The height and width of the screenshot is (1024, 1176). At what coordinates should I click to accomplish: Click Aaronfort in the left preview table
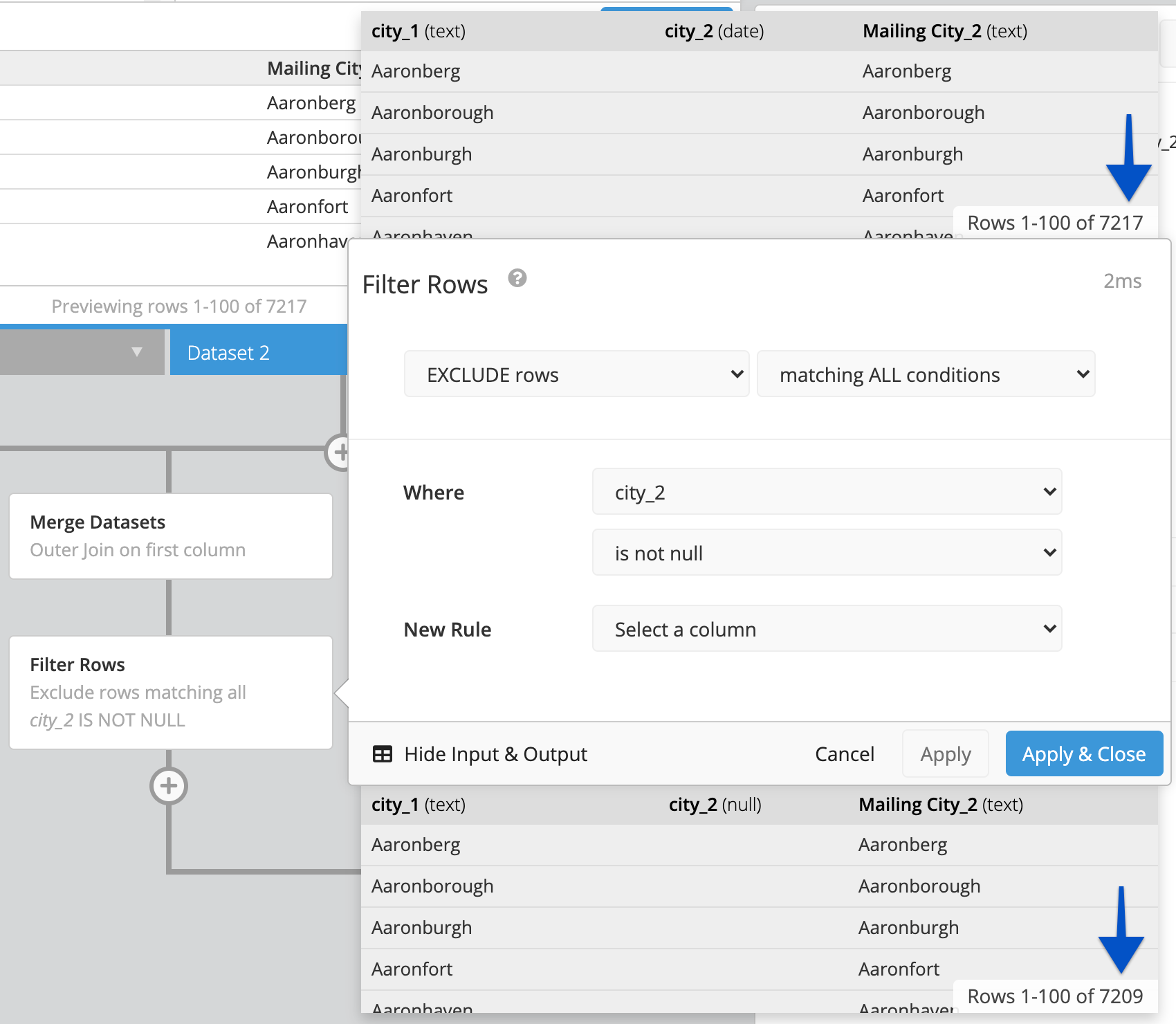pos(308,207)
